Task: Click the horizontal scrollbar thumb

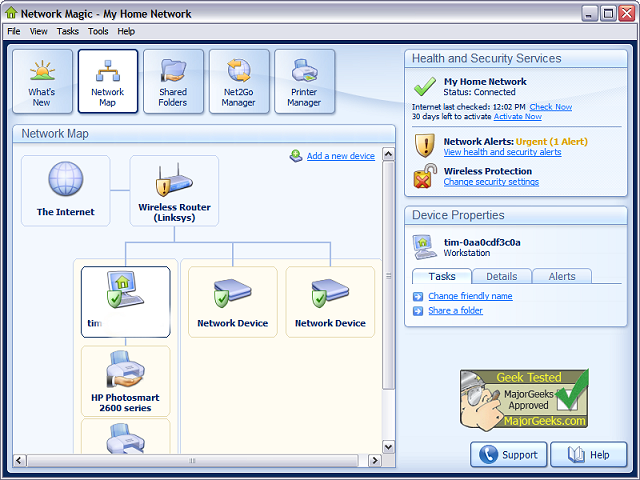Action: point(192,461)
